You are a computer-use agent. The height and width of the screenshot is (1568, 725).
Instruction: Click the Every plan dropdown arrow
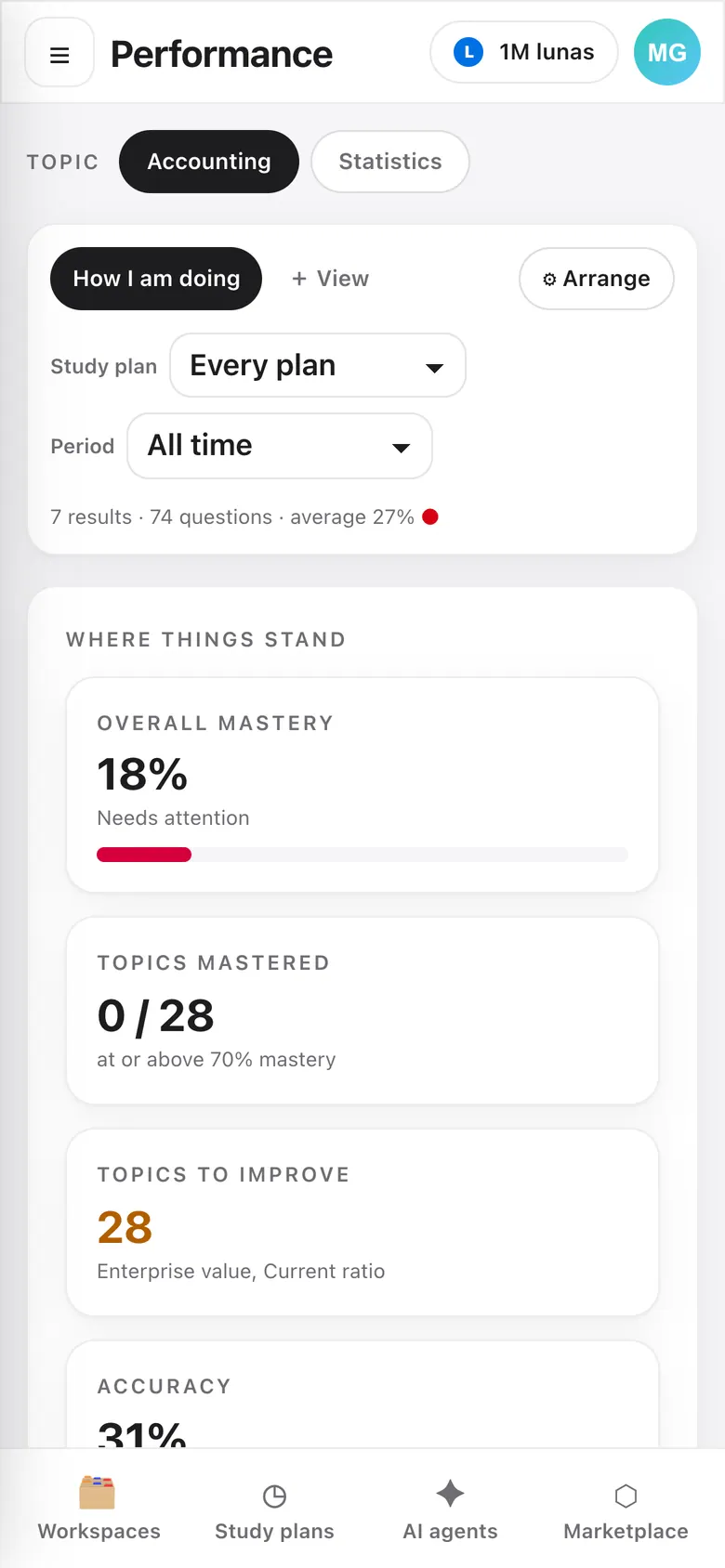tap(434, 368)
